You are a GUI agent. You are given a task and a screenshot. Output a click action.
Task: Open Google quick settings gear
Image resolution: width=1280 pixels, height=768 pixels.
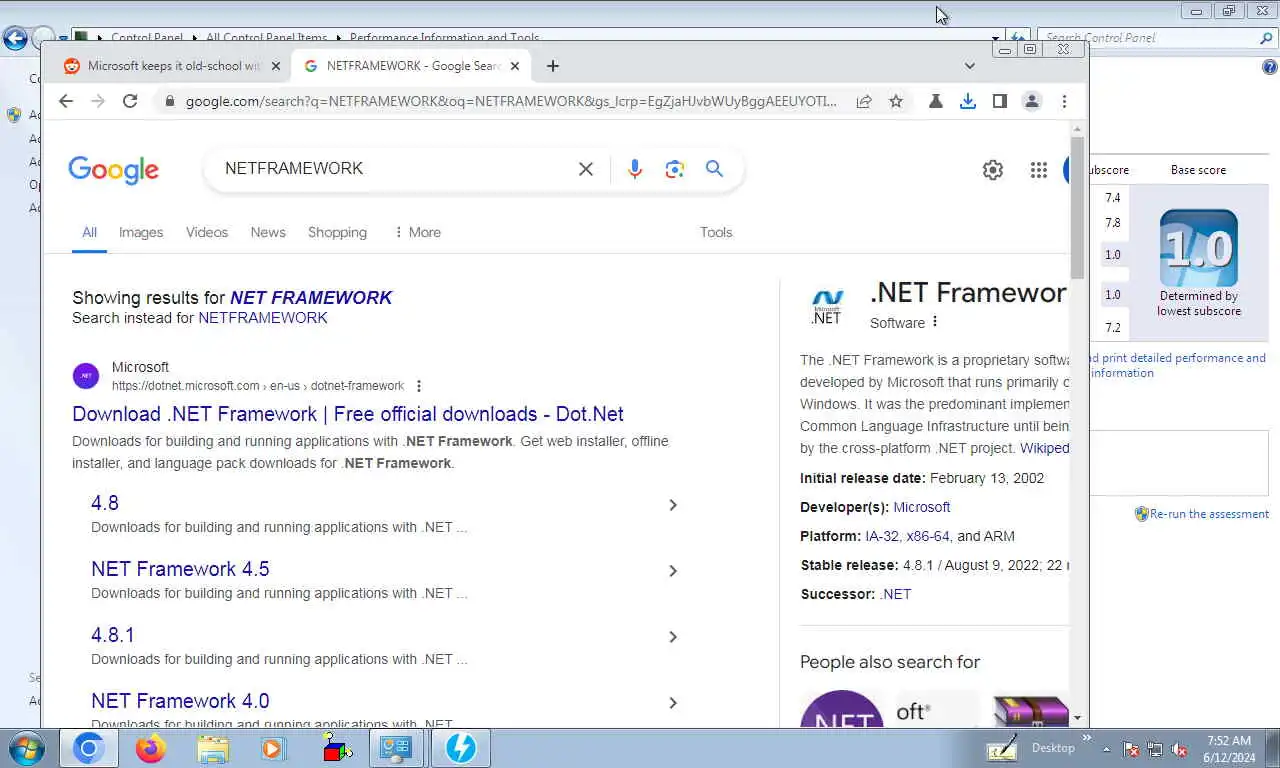click(993, 170)
